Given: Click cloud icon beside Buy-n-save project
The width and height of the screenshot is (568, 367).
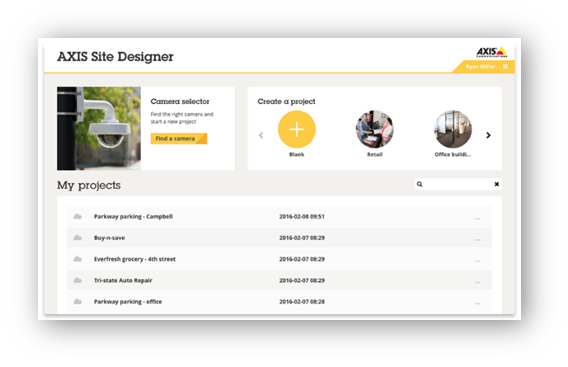Looking at the screenshot, I should 78,238.
